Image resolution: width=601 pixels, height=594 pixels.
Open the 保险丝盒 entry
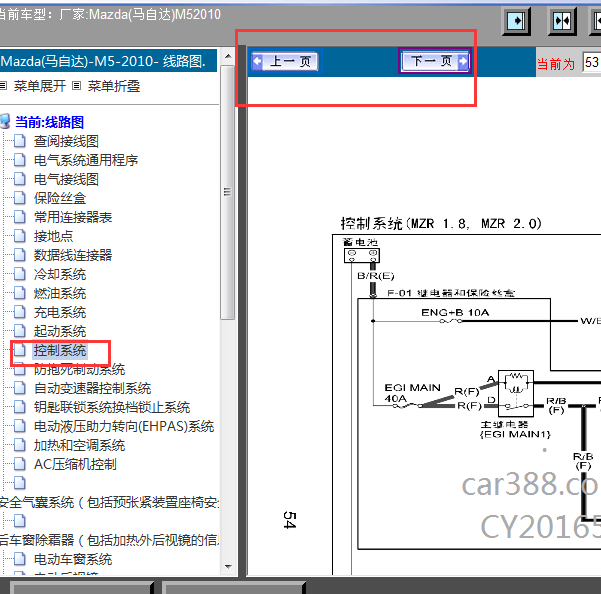(60, 198)
